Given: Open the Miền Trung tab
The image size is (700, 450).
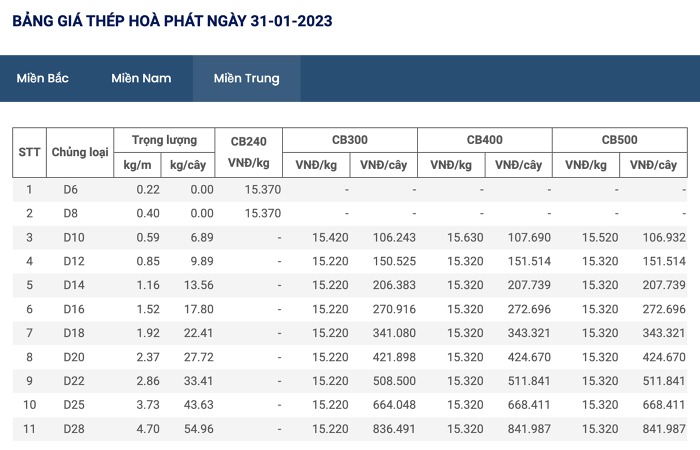Looking at the screenshot, I should coord(246,78).
